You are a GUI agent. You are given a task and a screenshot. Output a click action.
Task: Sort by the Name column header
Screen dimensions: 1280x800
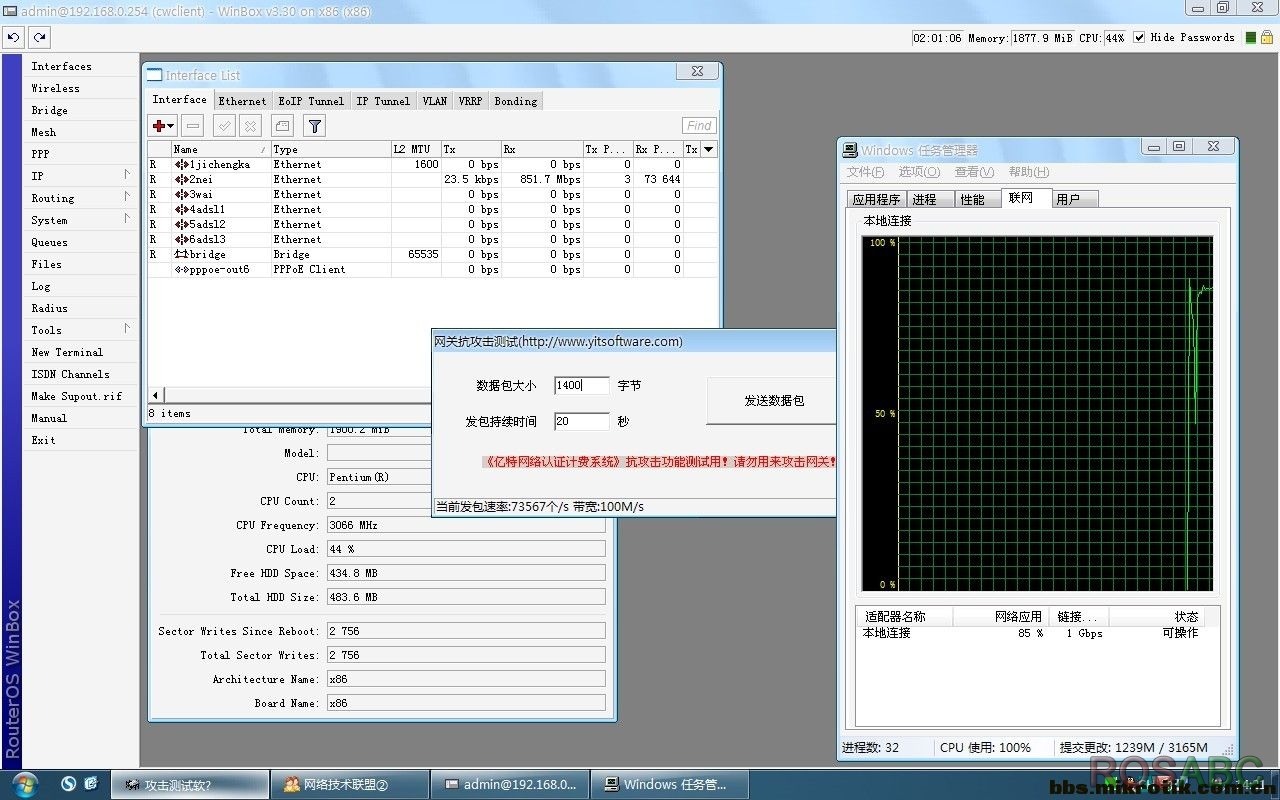pos(220,149)
